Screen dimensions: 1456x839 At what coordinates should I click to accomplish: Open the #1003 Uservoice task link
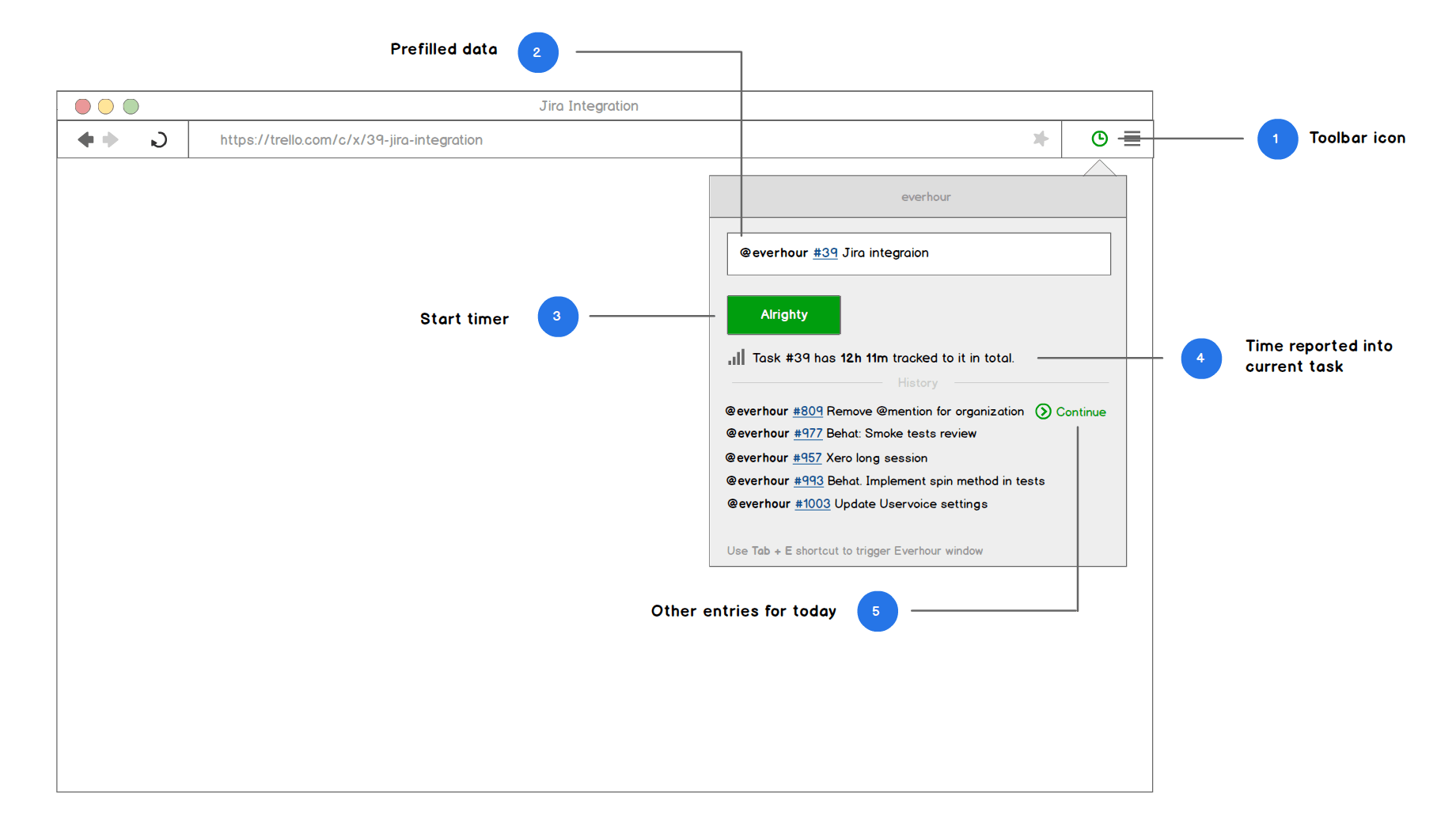point(812,504)
